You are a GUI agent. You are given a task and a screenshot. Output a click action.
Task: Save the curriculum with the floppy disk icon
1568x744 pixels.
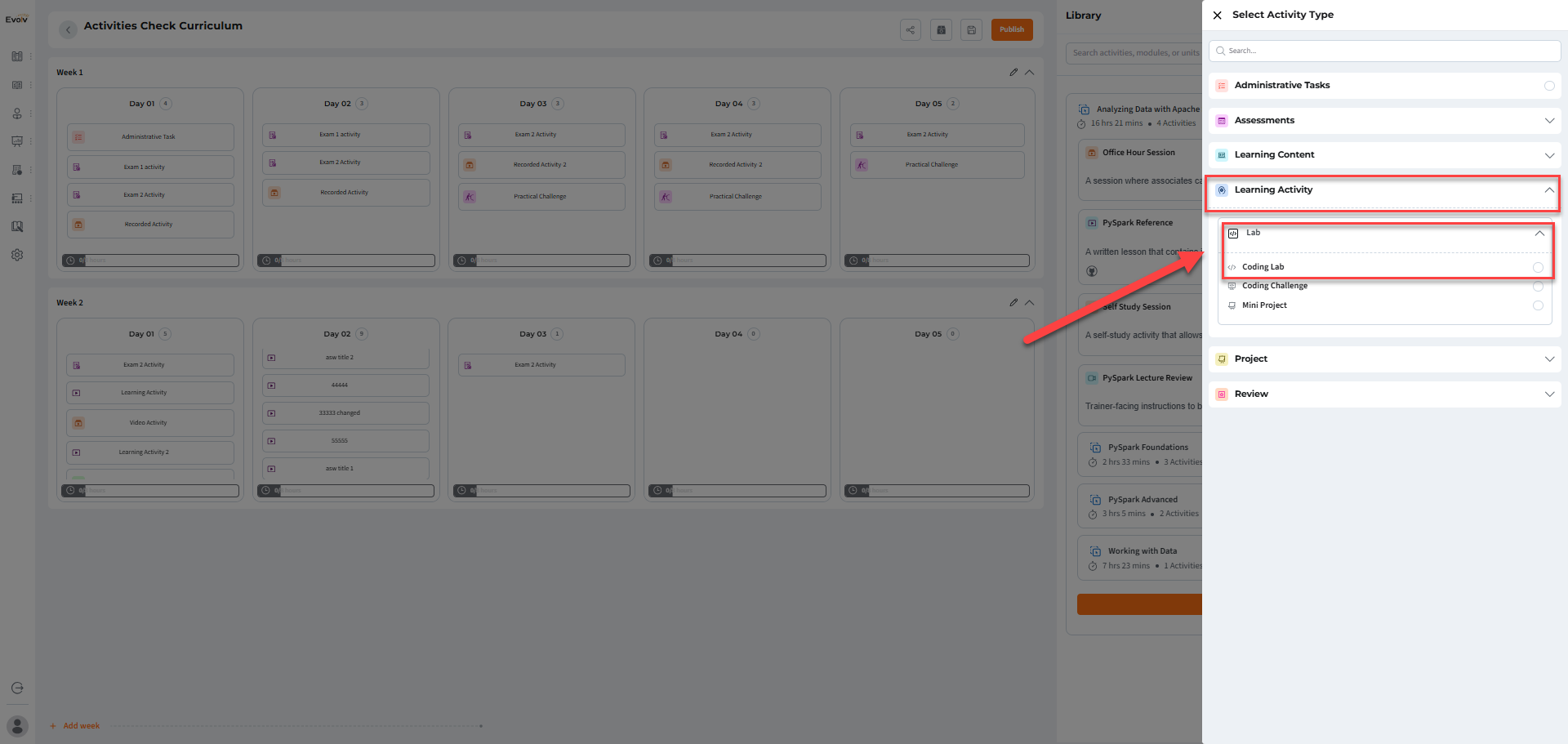click(972, 30)
